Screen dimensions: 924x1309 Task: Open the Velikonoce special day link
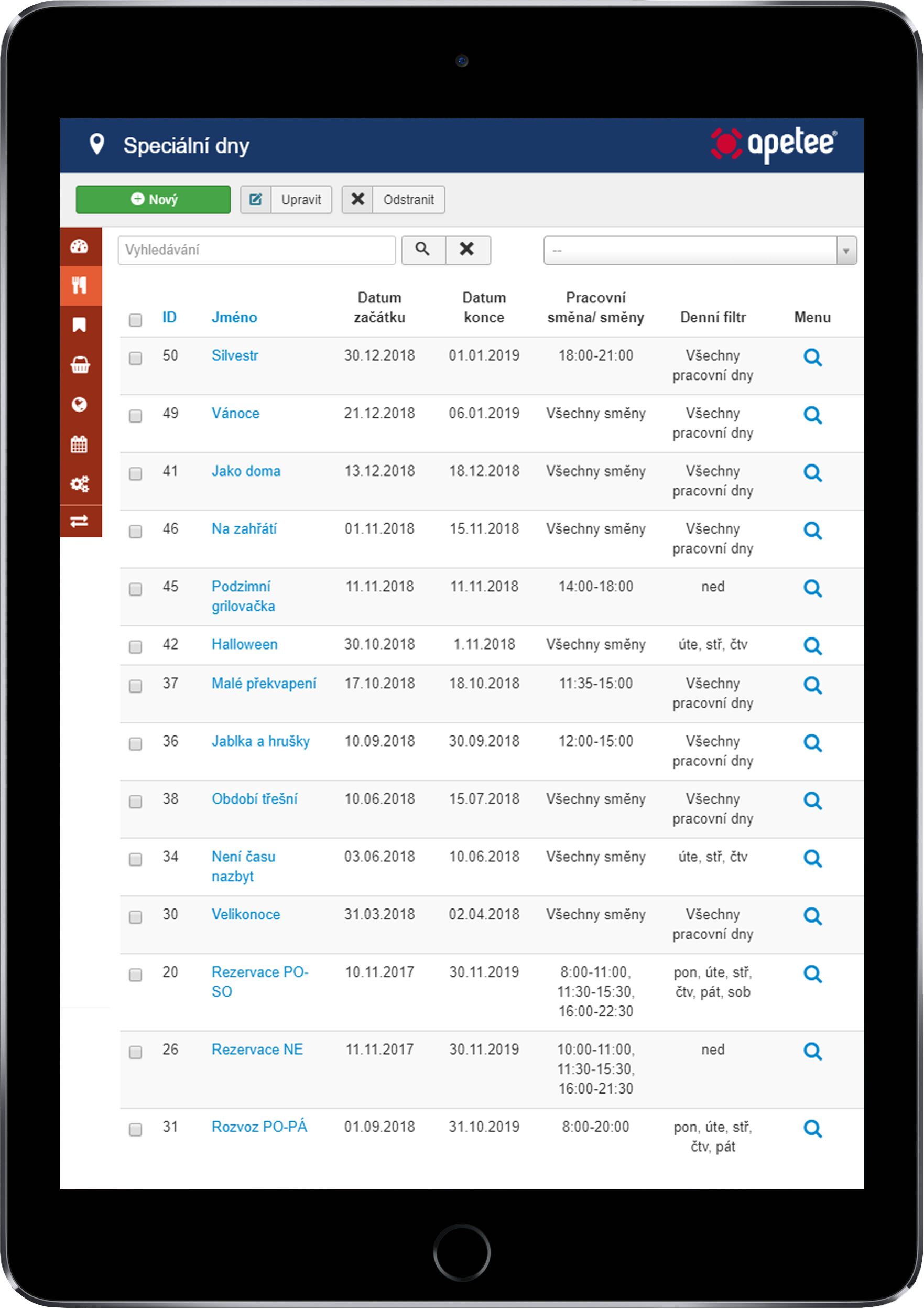tap(246, 914)
